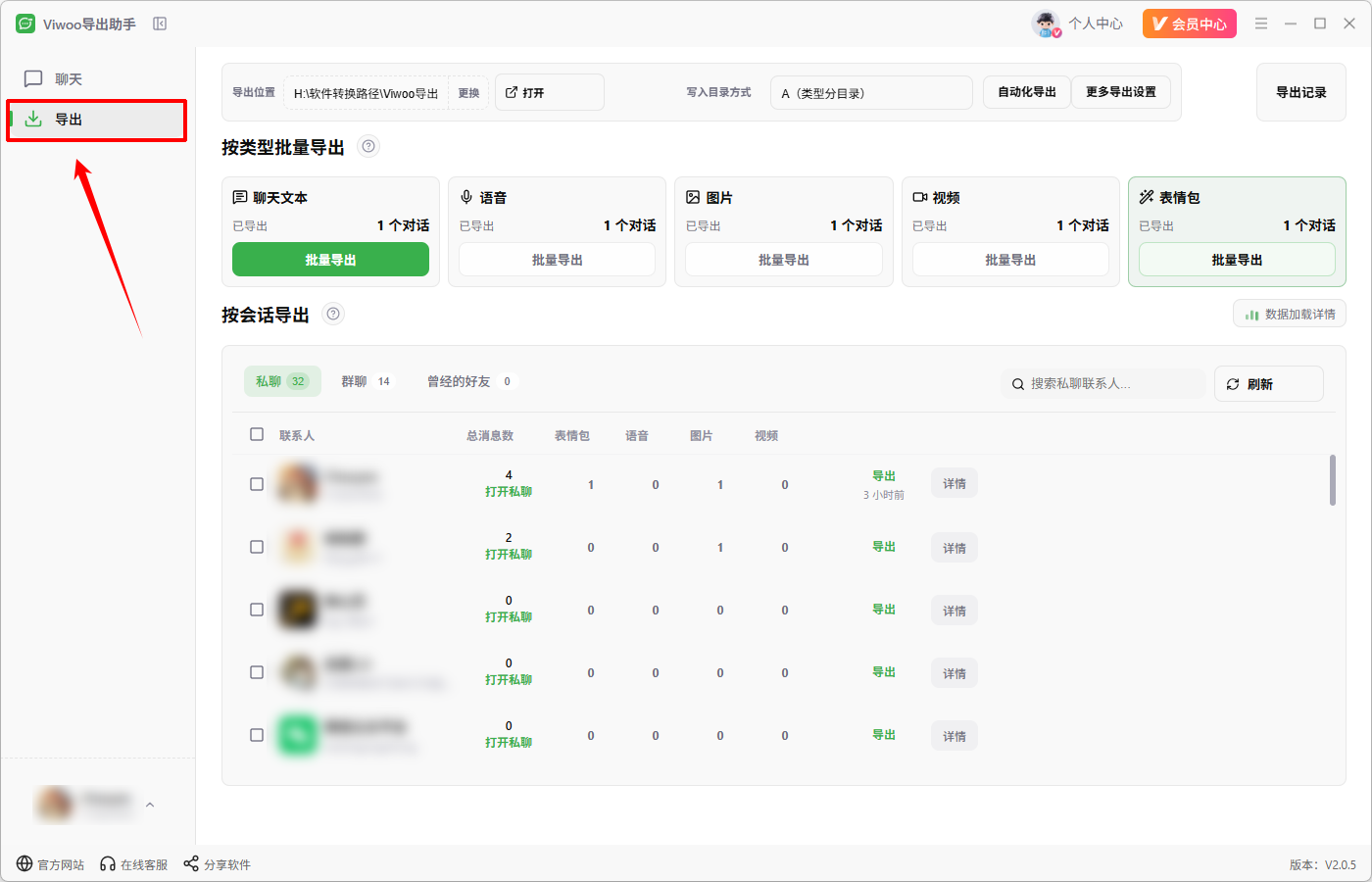This screenshot has width=1372, height=882.
Task: Click help icon beside 按会话导出
Action: (x=333, y=314)
